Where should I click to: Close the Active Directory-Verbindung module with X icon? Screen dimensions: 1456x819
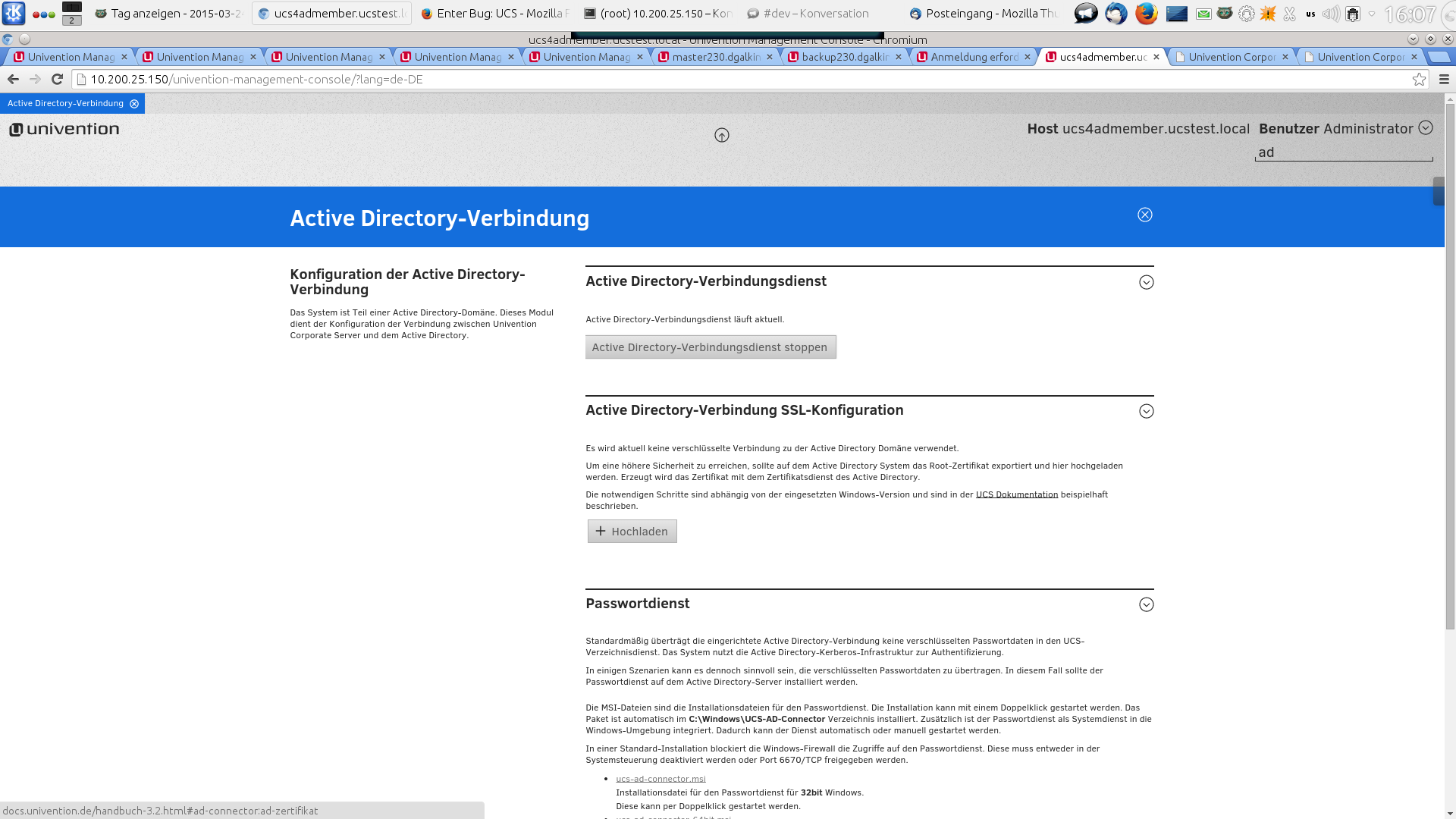pos(1144,215)
